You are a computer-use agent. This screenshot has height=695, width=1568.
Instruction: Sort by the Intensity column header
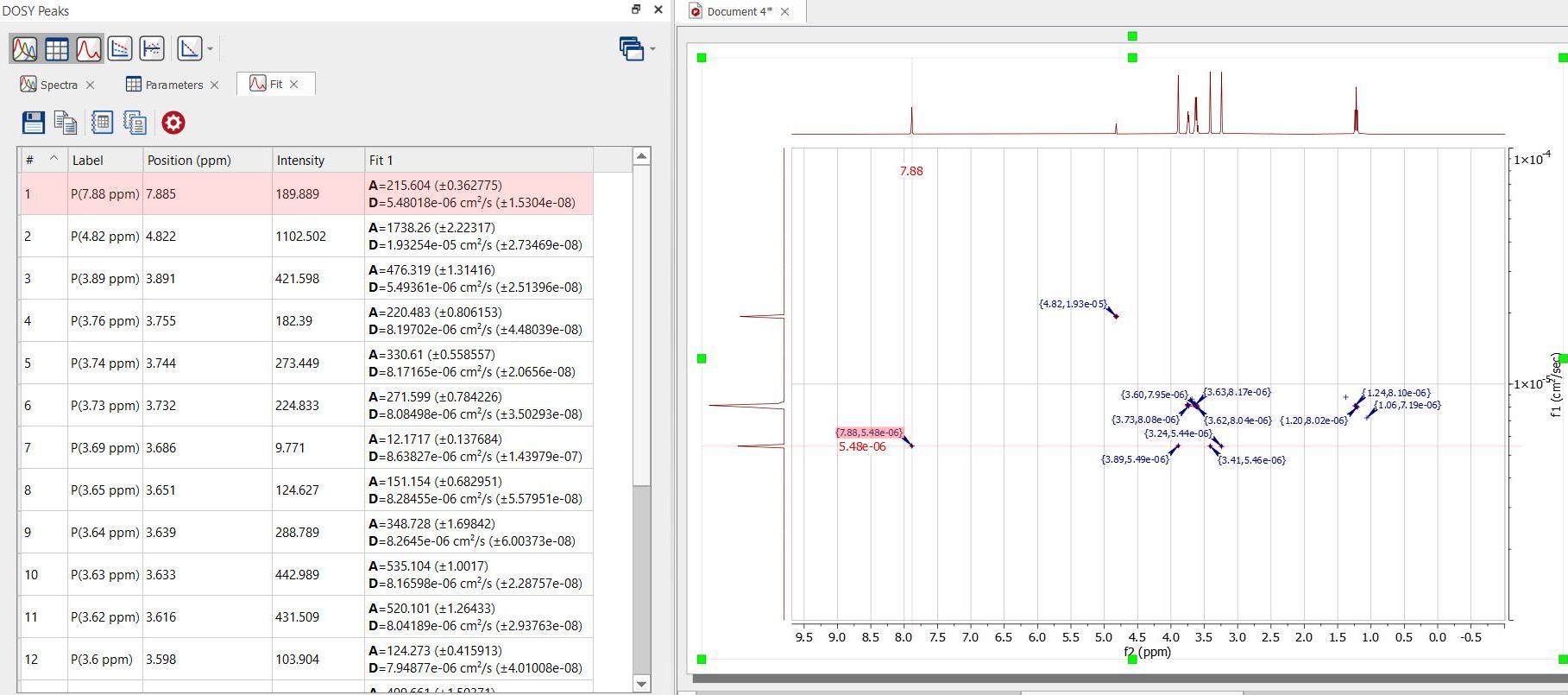318,160
